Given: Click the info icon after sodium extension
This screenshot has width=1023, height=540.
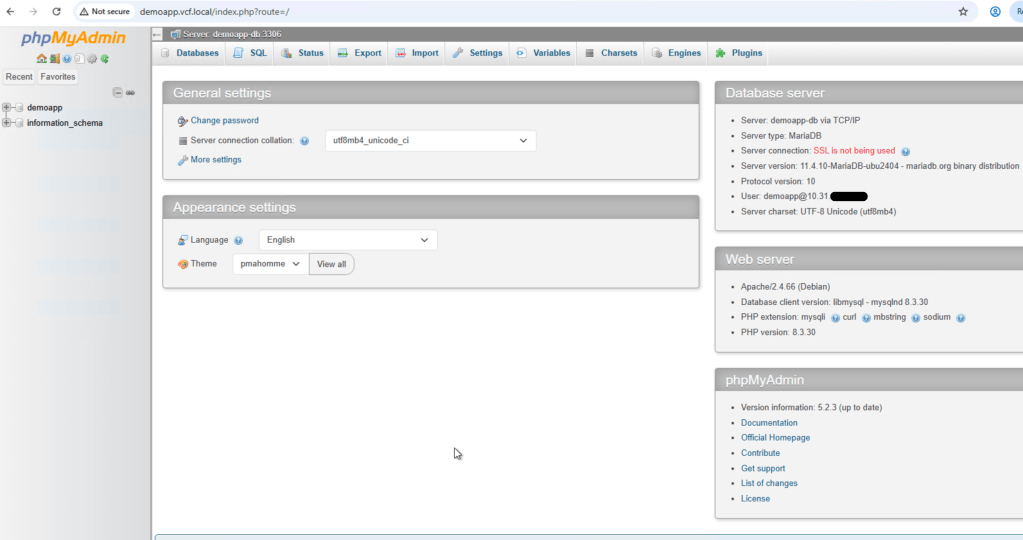Looking at the screenshot, I should coord(960,318).
